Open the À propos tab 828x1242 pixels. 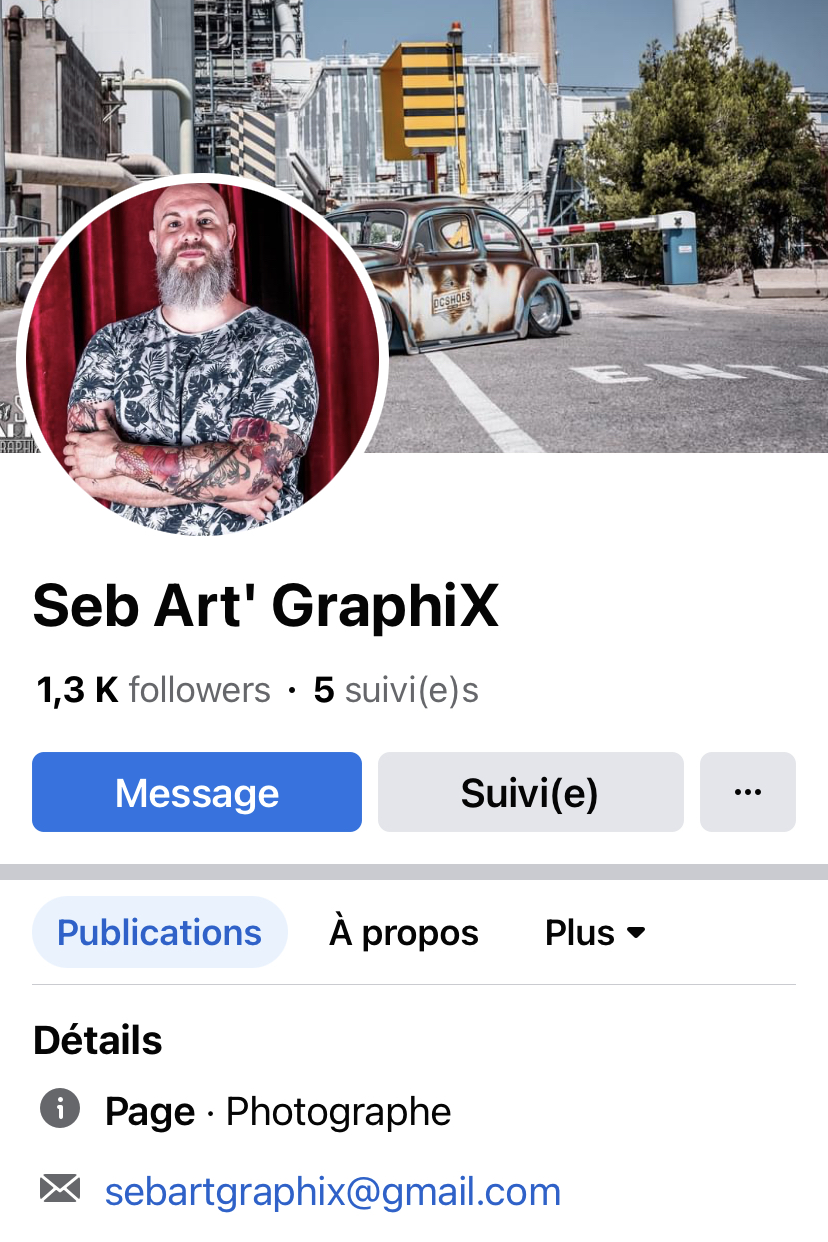tap(404, 933)
